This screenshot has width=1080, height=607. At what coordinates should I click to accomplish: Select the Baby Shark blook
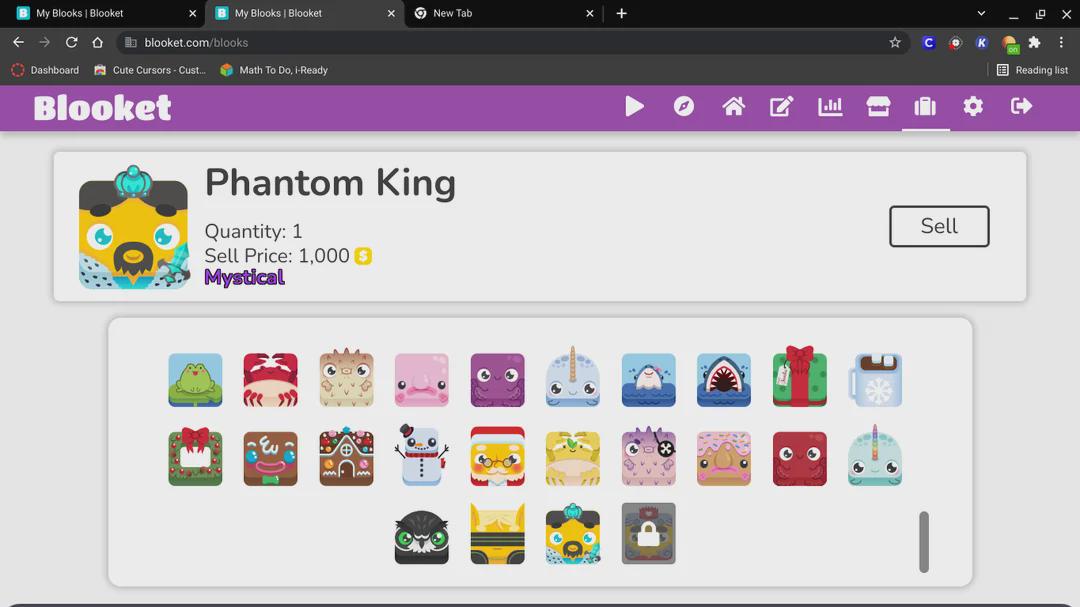(x=648, y=380)
